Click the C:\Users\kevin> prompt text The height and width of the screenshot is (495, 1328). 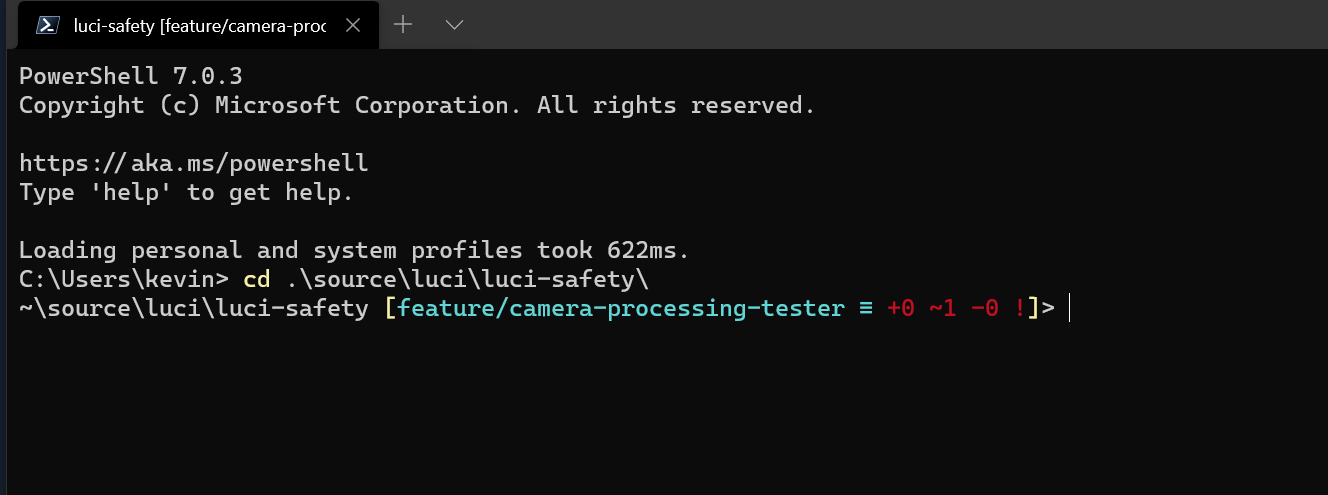[x=124, y=279]
